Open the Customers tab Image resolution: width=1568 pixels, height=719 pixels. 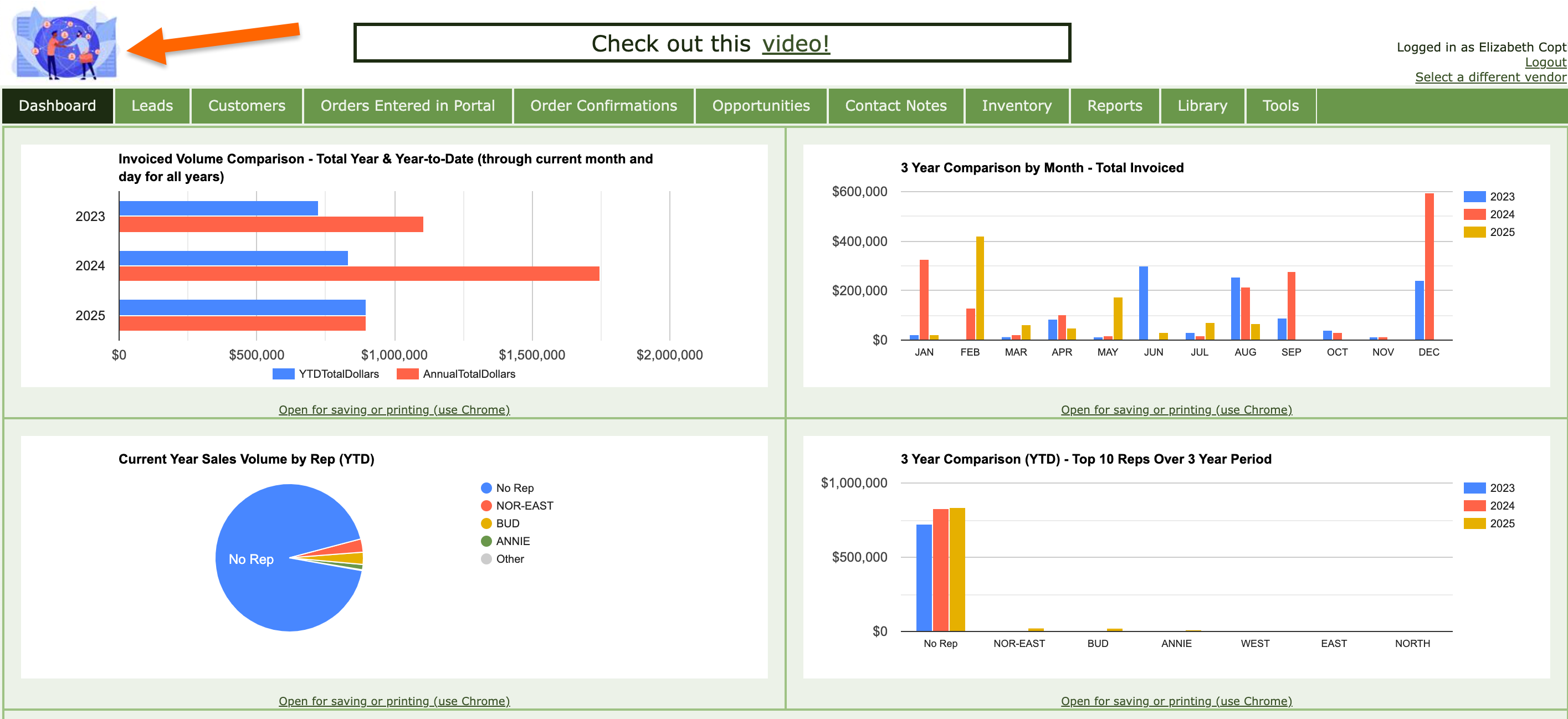pos(247,106)
